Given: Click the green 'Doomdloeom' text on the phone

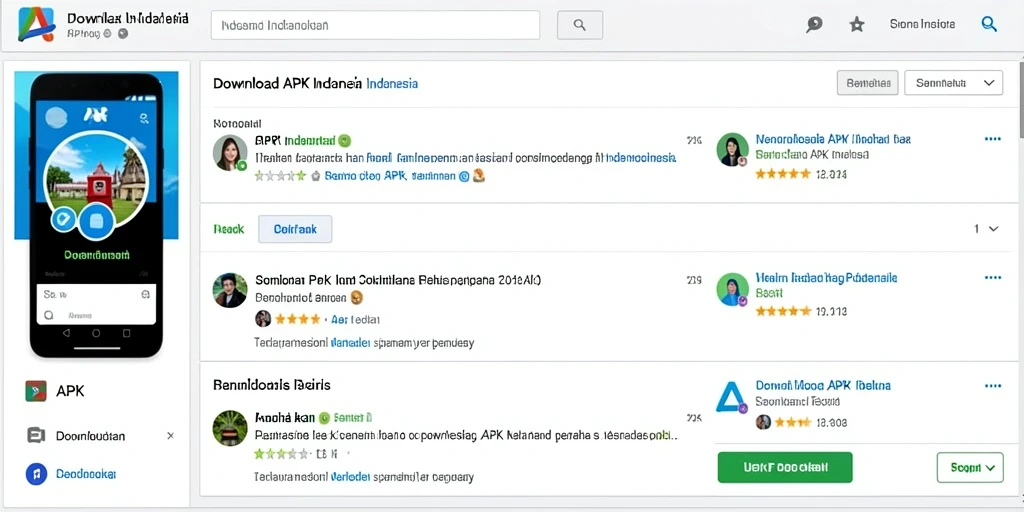Looking at the screenshot, I should point(97,255).
